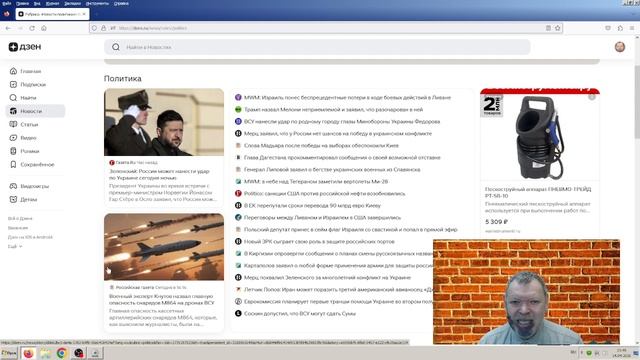Open the Politico санкции США headline
Viewport: 640px width, 360px height.
click(x=324, y=193)
